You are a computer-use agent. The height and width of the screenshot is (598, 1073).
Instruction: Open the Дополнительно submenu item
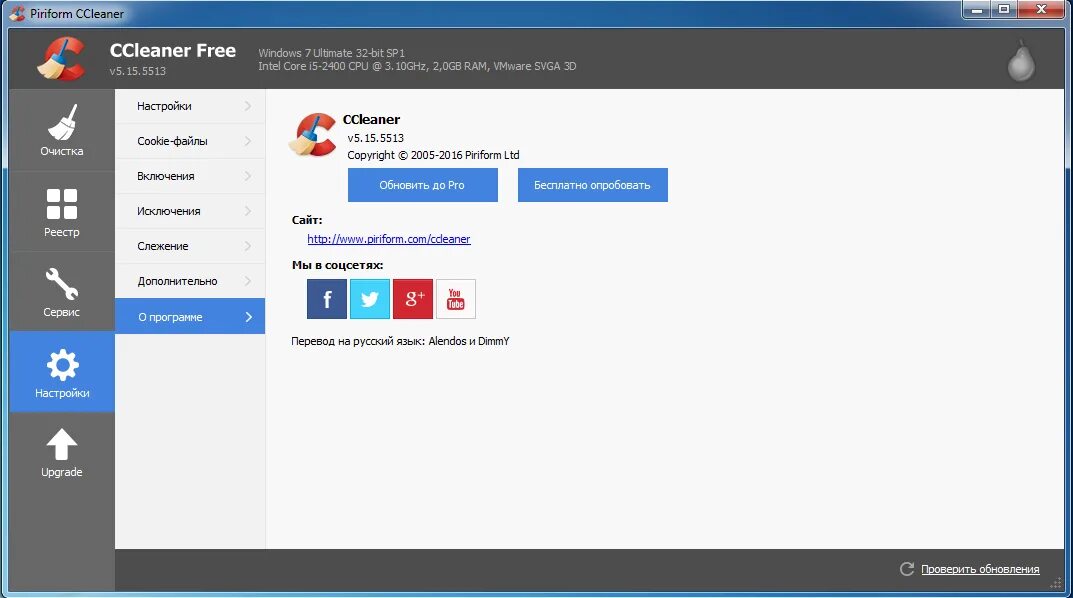tap(190, 281)
